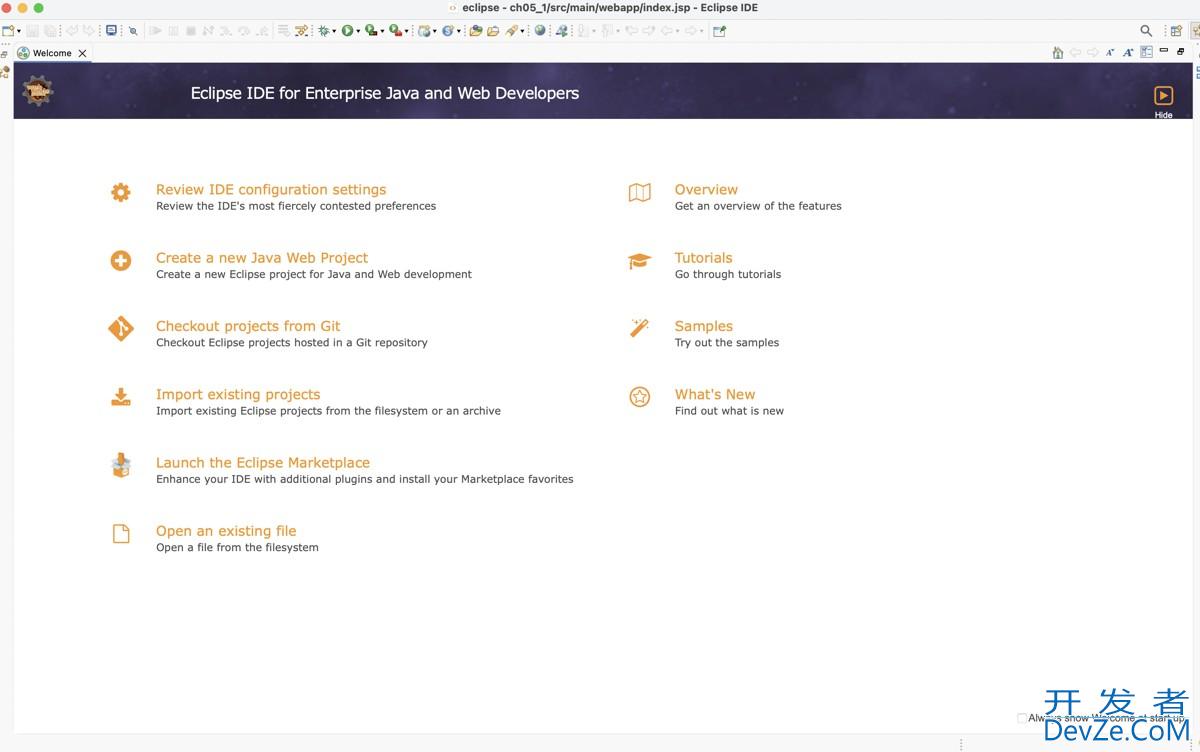Click the Reduce font size icon
Screen dimensions: 1200x752
(x=1110, y=53)
